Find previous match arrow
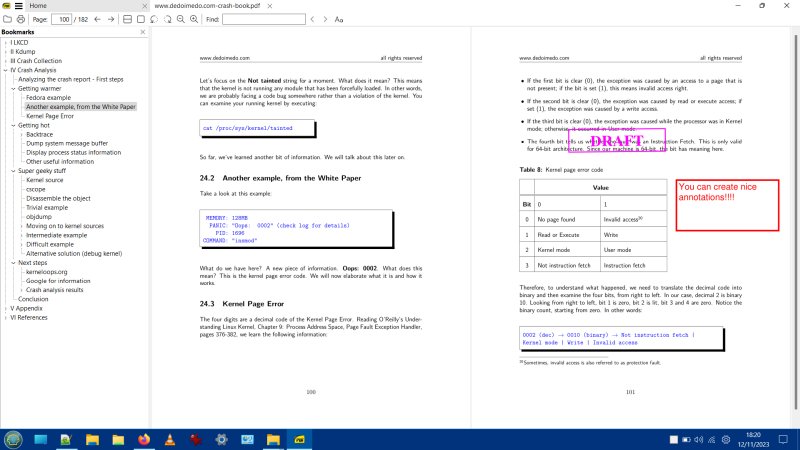Viewport: 800px width, 450px height. pyautogui.click(x=312, y=19)
